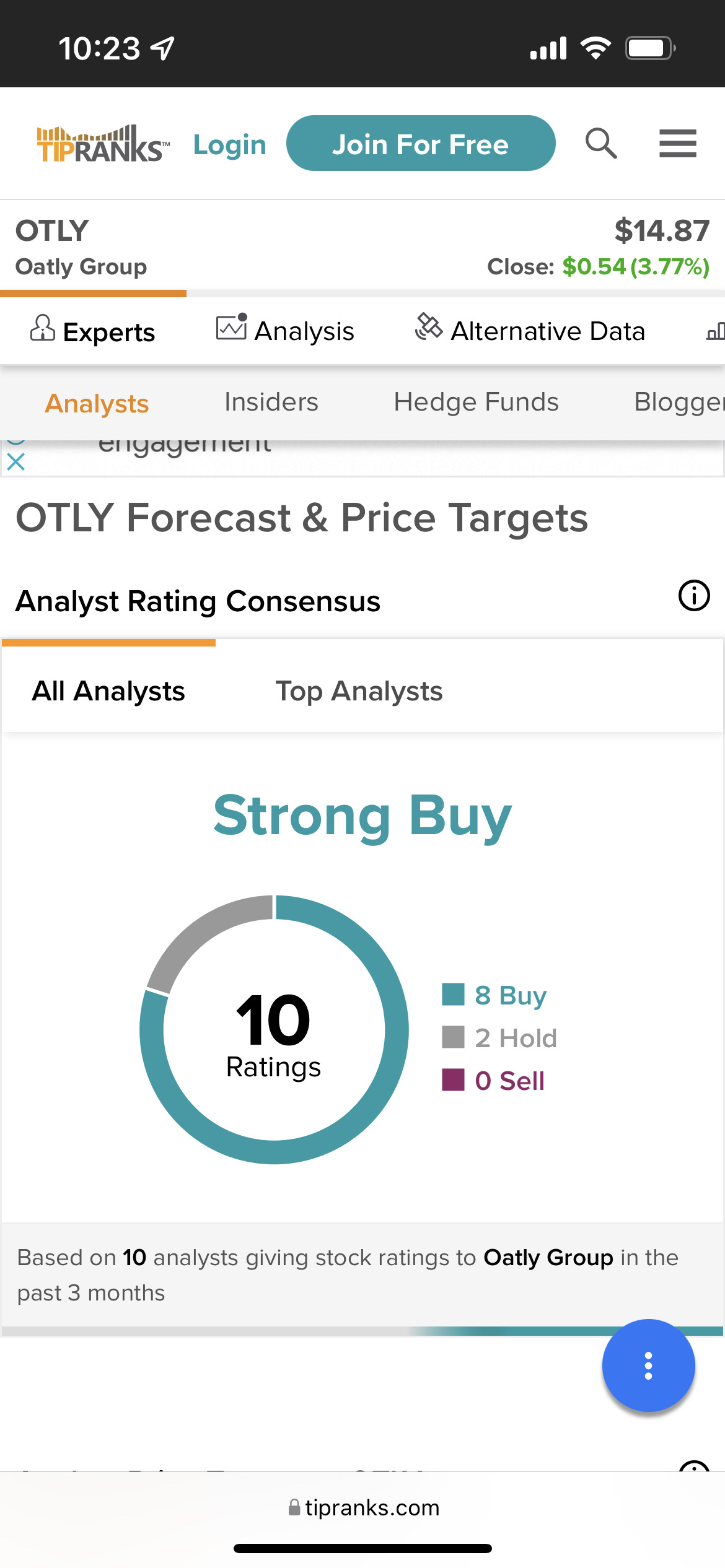Click the purple 0 Sell legend swatch
The height and width of the screenshot is (1568, 725).
pyautogui.click(x=453, y=1080)
